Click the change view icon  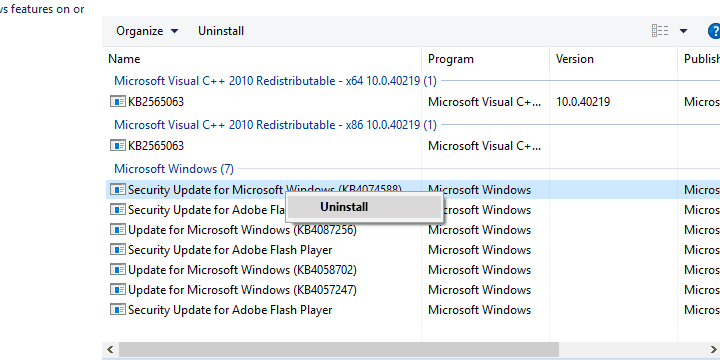coord(660,31)
